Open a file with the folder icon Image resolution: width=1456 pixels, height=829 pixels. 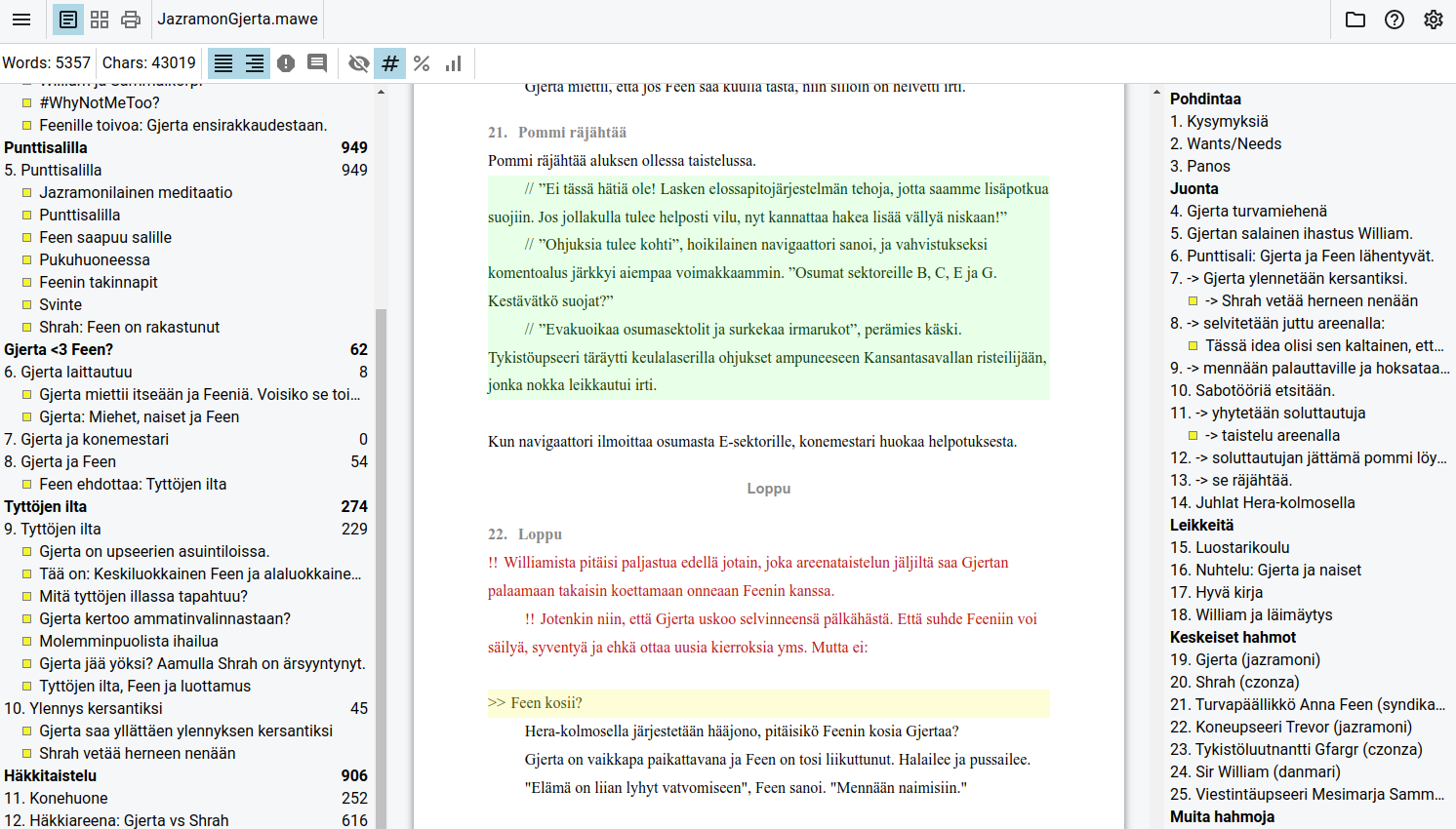(1355, 20)
